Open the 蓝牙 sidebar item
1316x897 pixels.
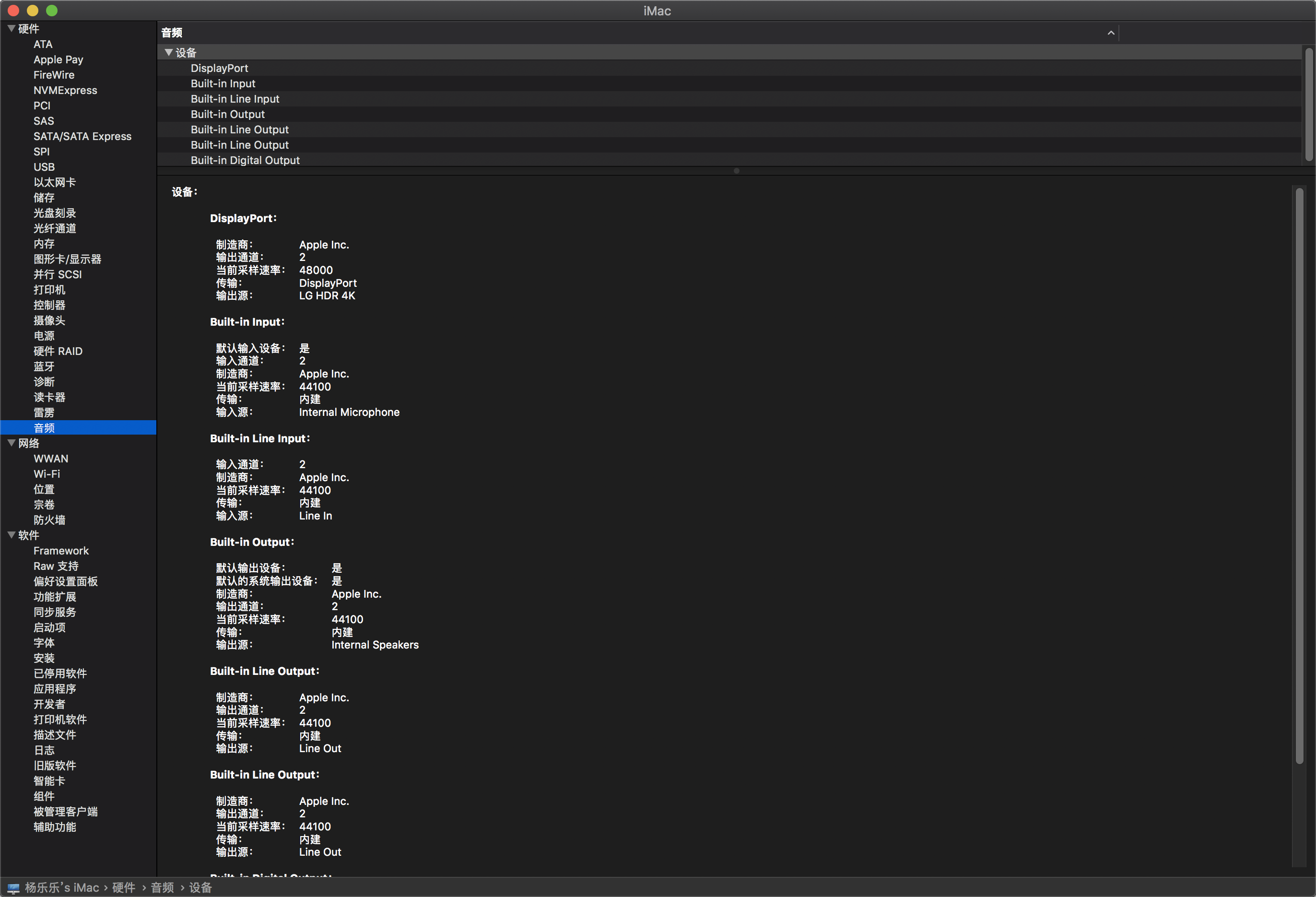pyautogui.click(x=44, y=366)
